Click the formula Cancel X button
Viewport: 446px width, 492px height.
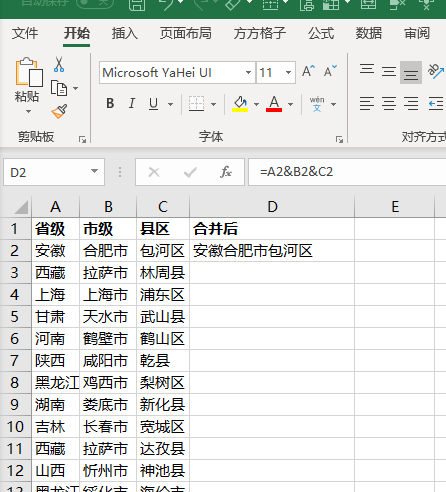pos(154,172)
